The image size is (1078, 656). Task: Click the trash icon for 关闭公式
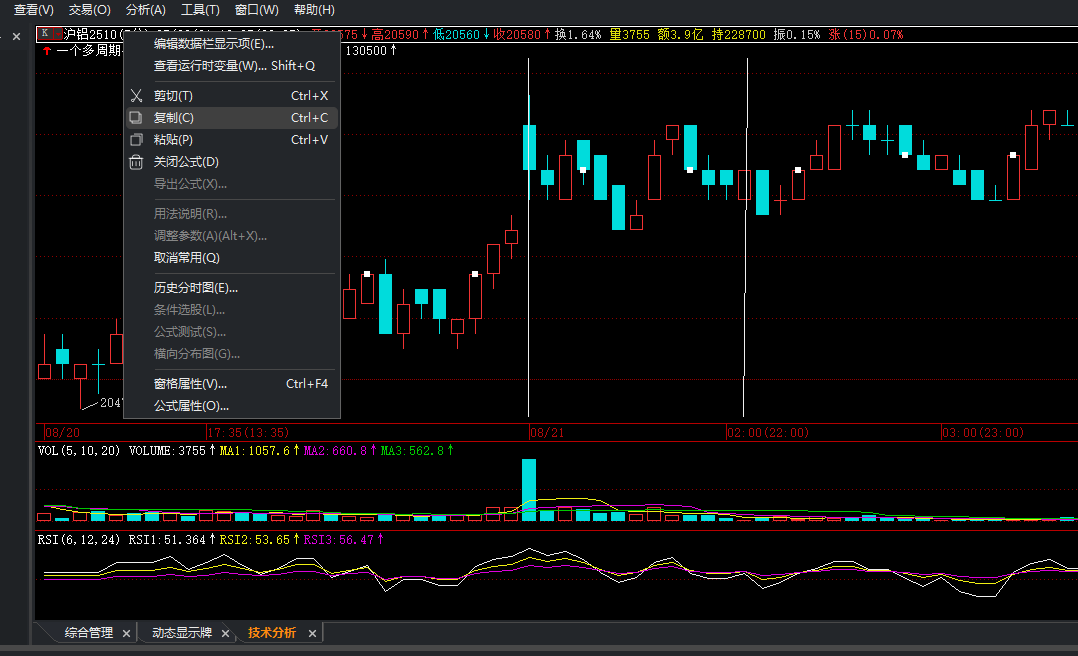[136, 162]
